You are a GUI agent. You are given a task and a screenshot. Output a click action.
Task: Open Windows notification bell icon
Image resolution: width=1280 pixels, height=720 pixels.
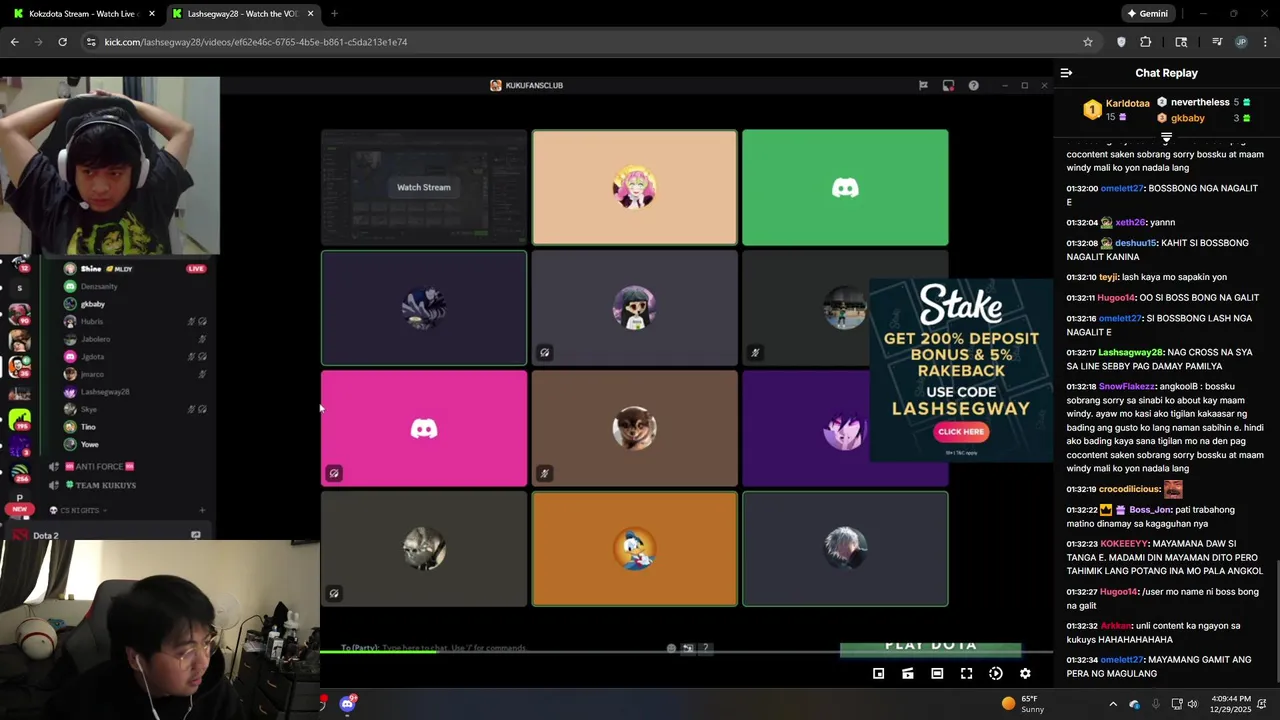[x=1263, y=704]
